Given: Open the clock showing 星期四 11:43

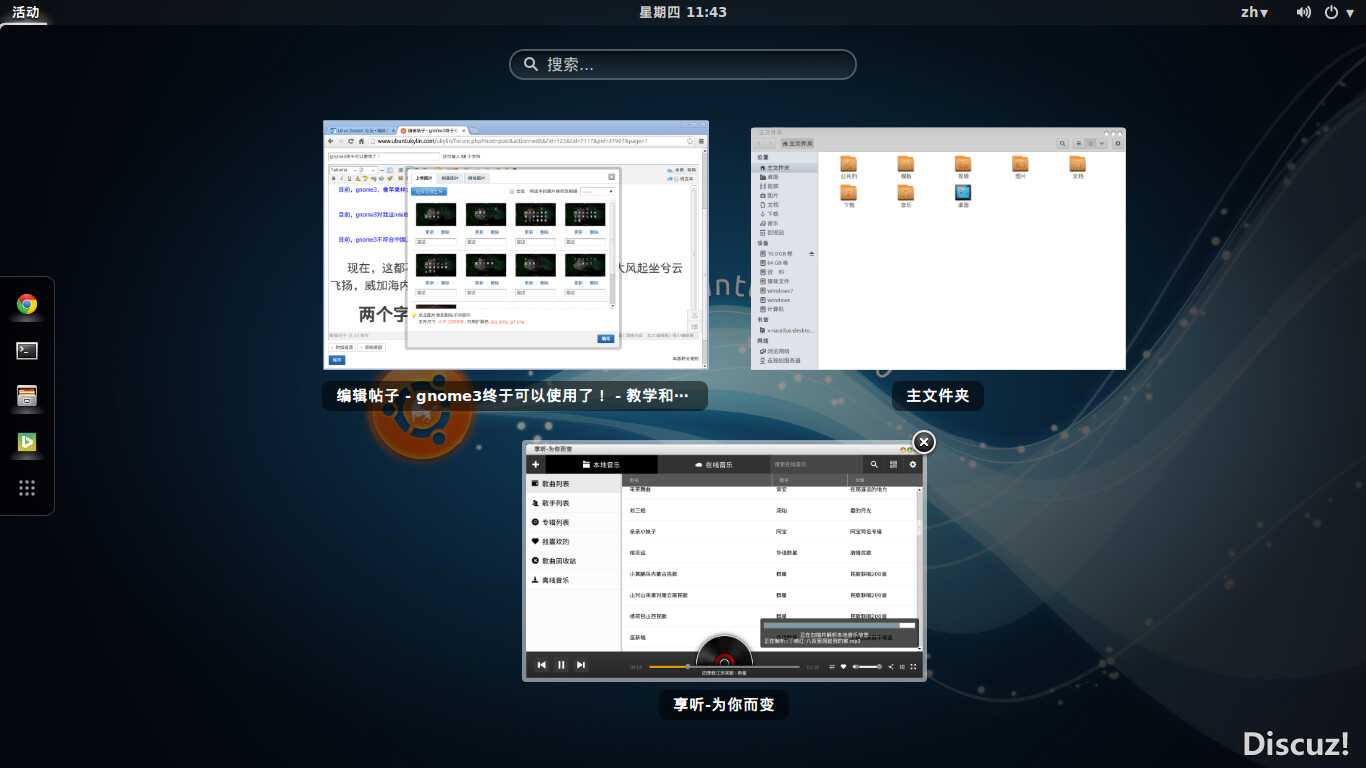Looking at the screenshot, I should click(683, 12).
